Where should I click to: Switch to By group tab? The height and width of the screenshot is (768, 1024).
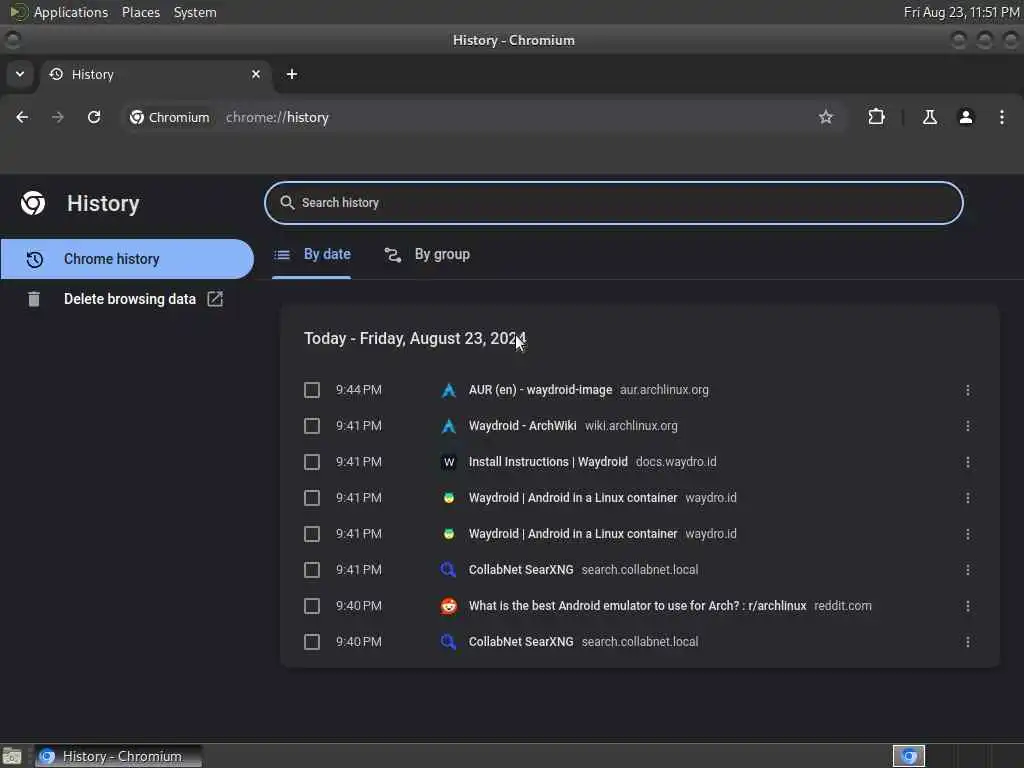pos(427,255)
